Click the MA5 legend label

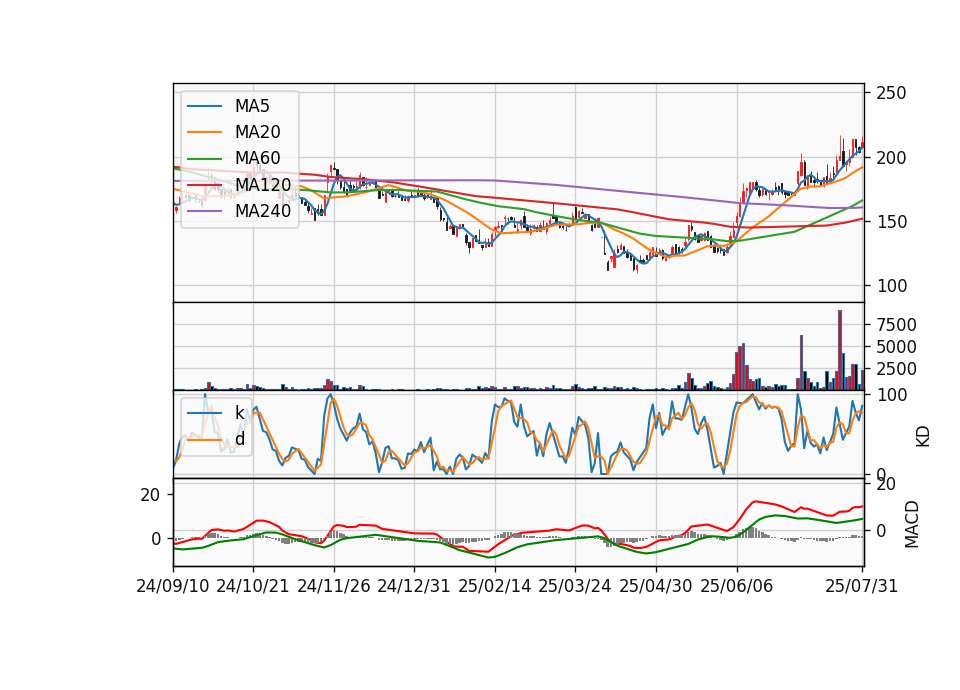[x=252, y=106]
